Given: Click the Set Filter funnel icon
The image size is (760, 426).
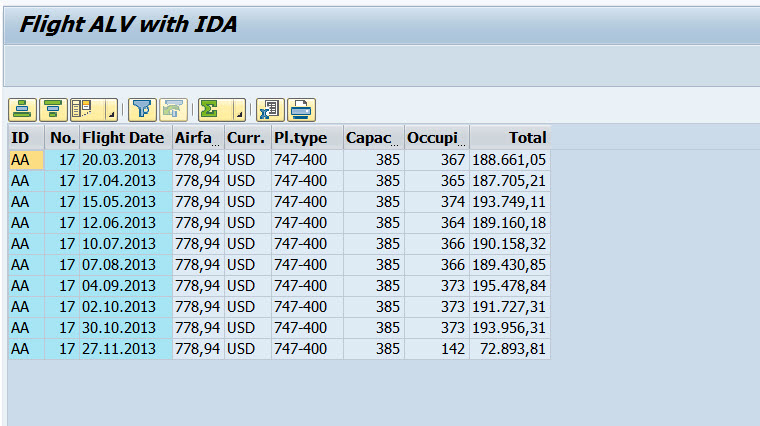Looking at the screenshot, I should (x=144, y=109).
